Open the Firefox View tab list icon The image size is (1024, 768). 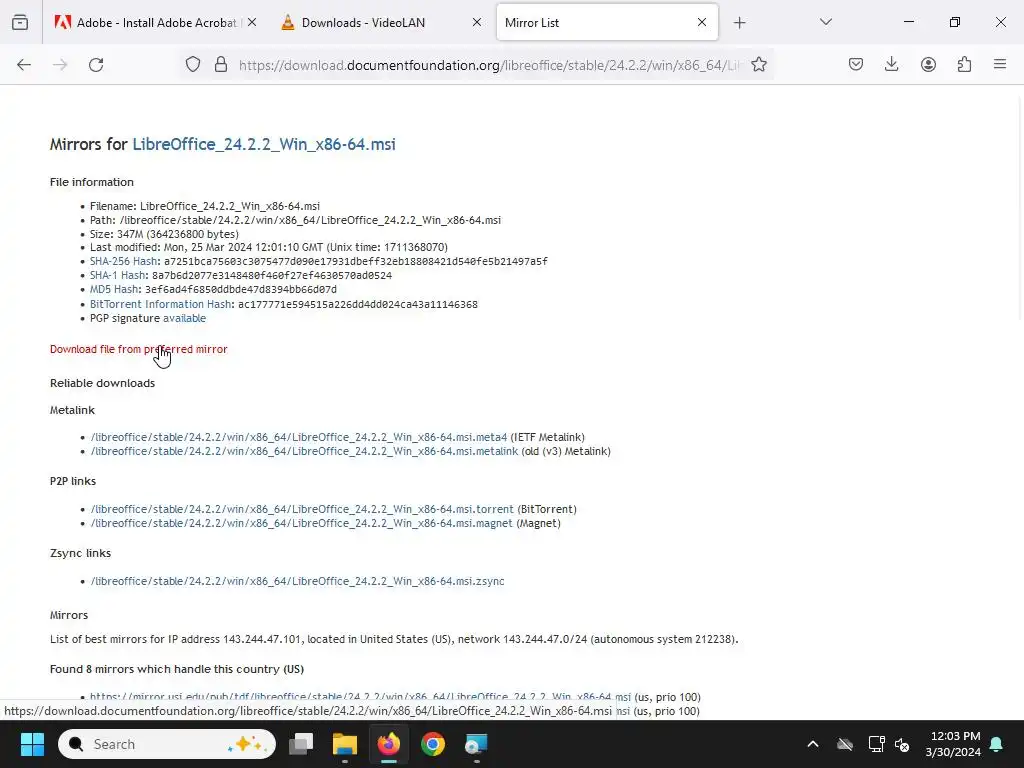click(x=20, y=22)
